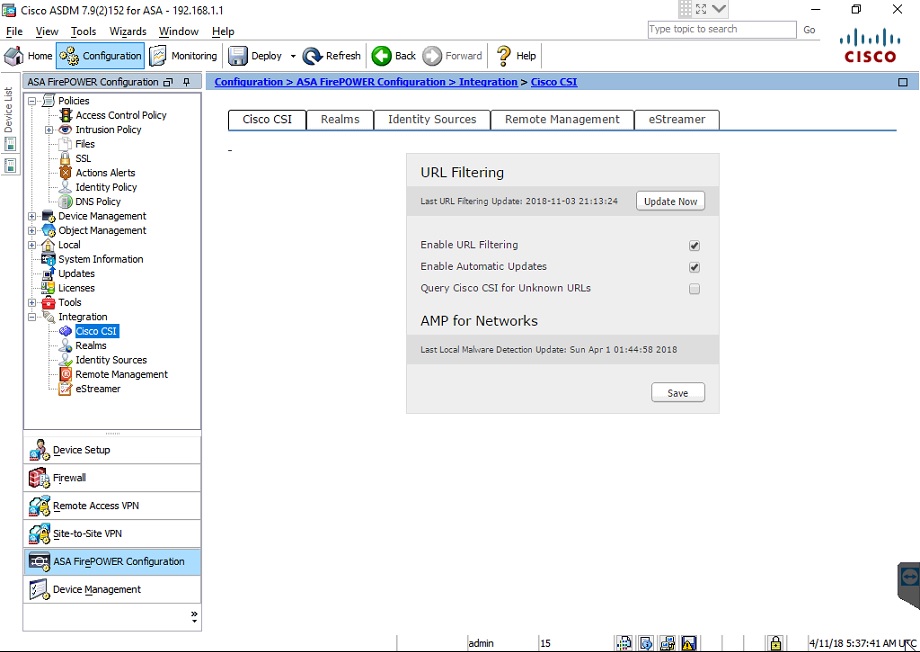Screen dimensions: 920x652
Task: Select Updates in the tree
Action: click(x=76, y=273)
